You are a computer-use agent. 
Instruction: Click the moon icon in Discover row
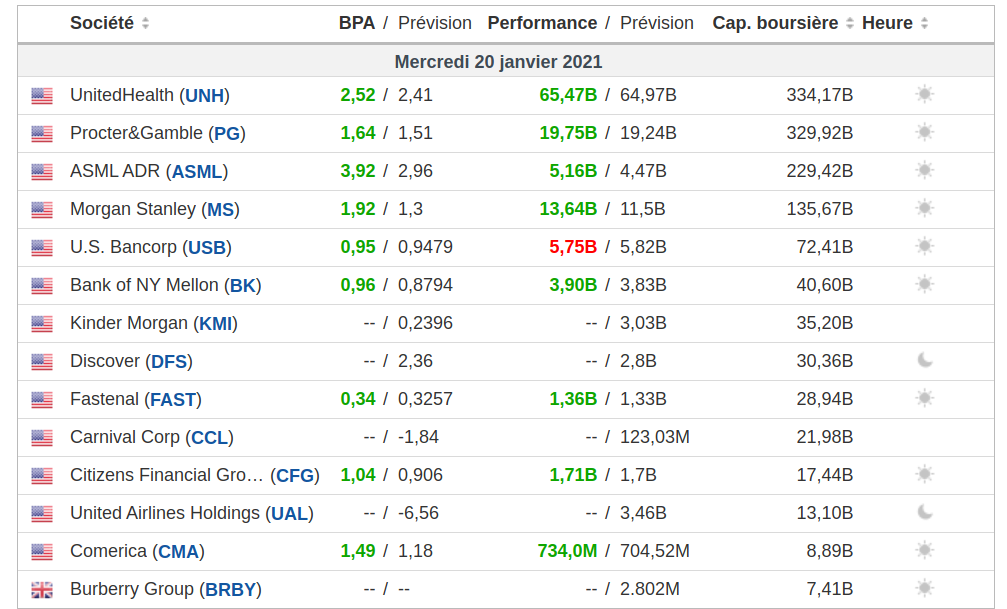(x=925, y=360)
